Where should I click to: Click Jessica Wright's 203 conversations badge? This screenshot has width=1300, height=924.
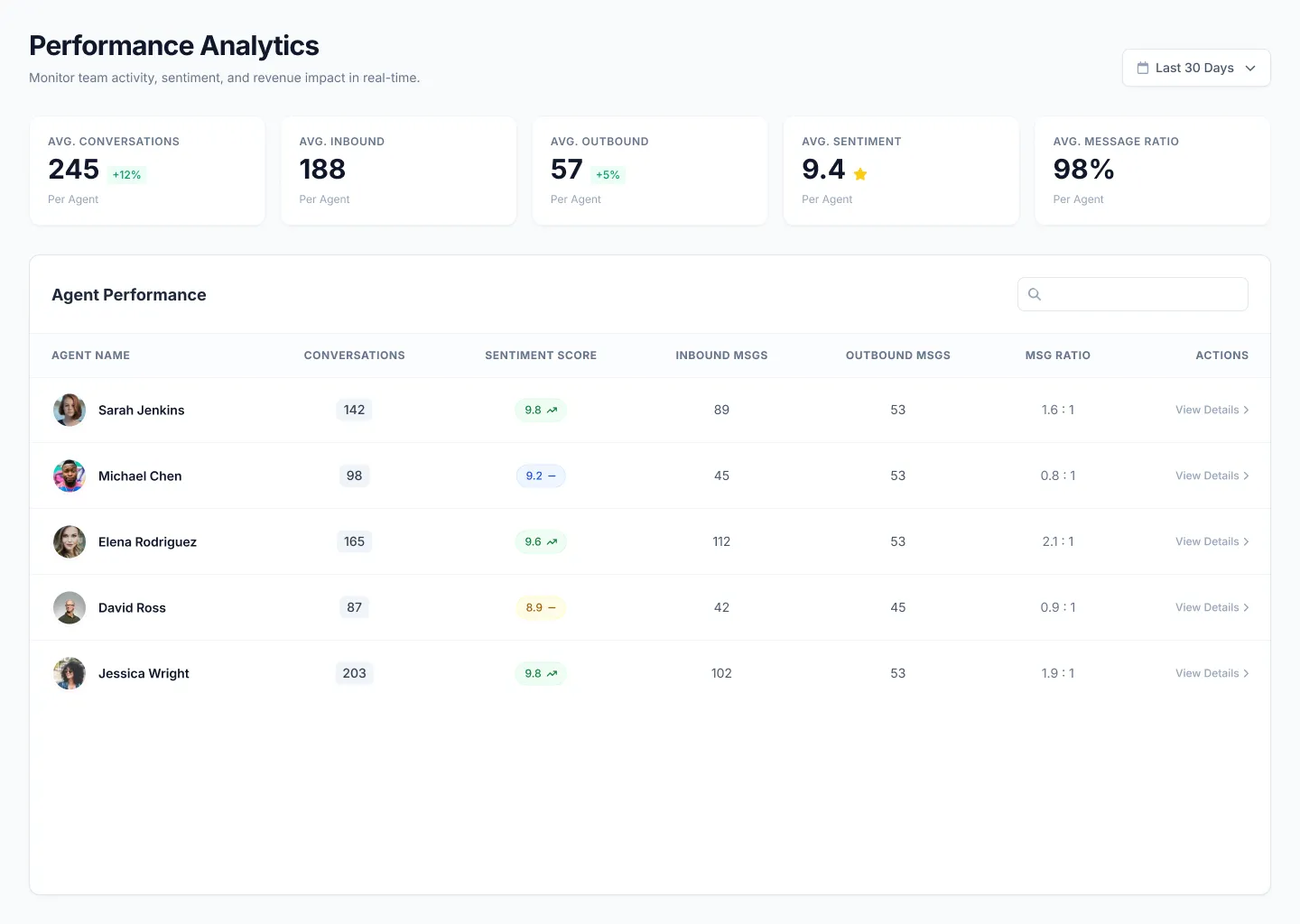[x=354, y=673]
